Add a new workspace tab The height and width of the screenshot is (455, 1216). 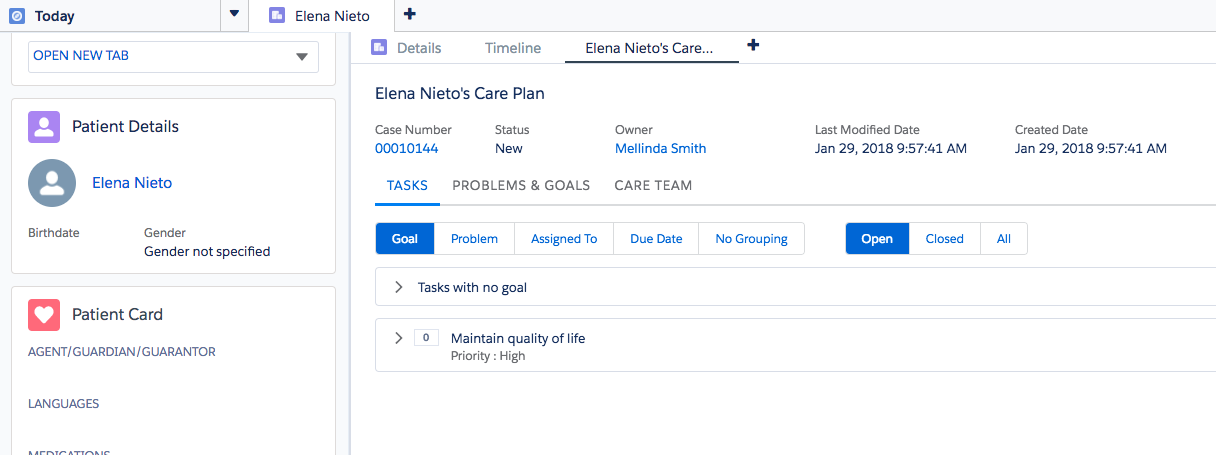coord(409,14)
